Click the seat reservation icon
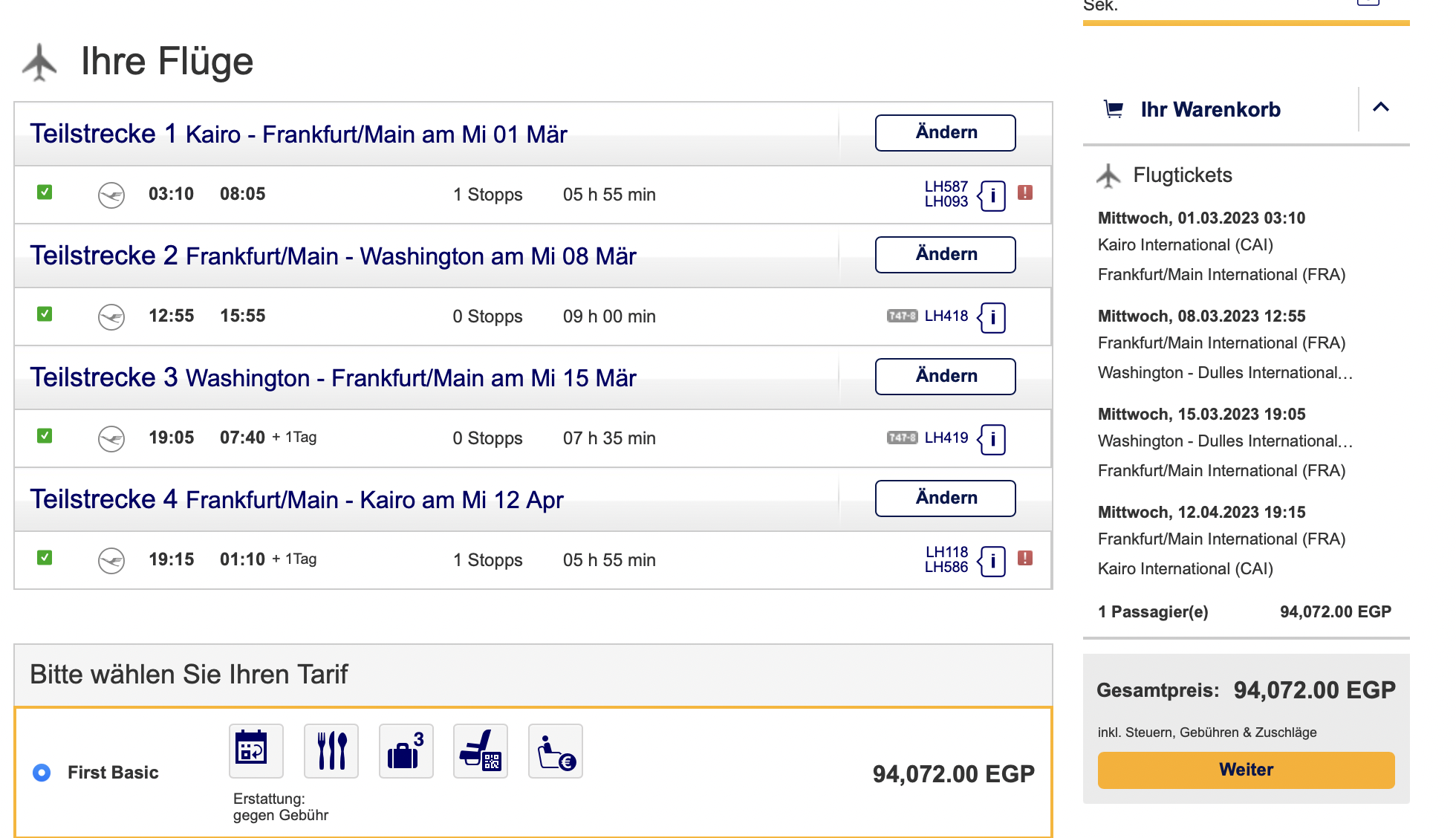Image resolution: width=1456 pixels, height=838 pixels. click(x=481, y=750)
